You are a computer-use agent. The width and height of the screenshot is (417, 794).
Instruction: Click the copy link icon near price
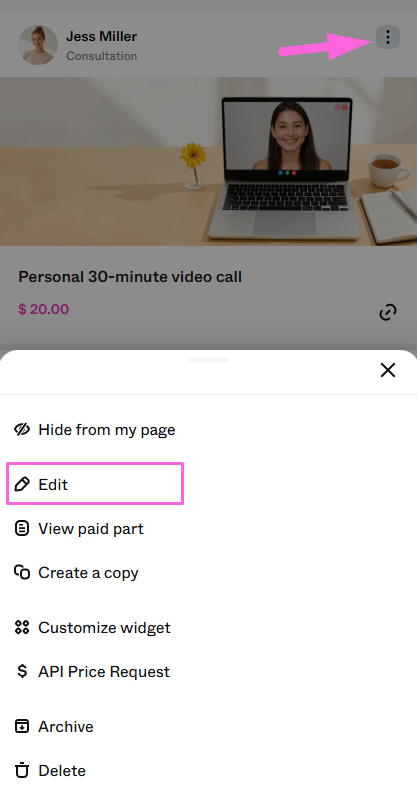pos(388,312)
